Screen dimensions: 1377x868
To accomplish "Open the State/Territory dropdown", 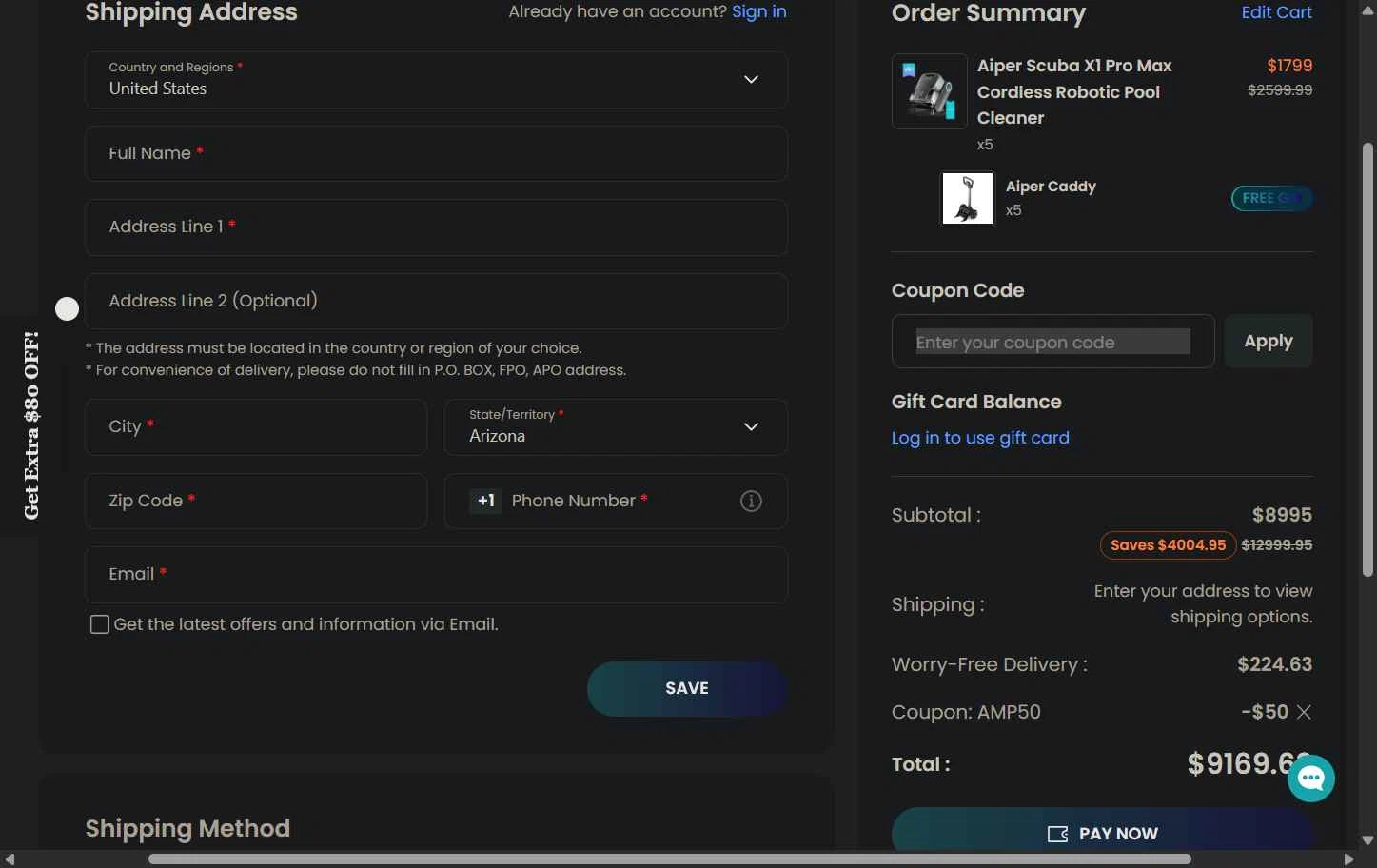I will (x=616, y=427).
